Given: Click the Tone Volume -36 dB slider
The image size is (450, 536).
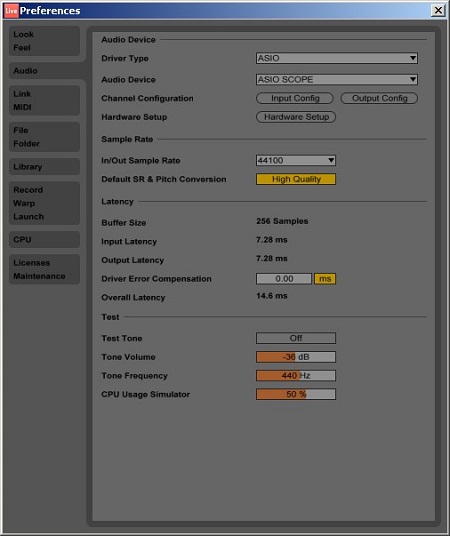Looking at the screenshot, I should pos(296,357).
